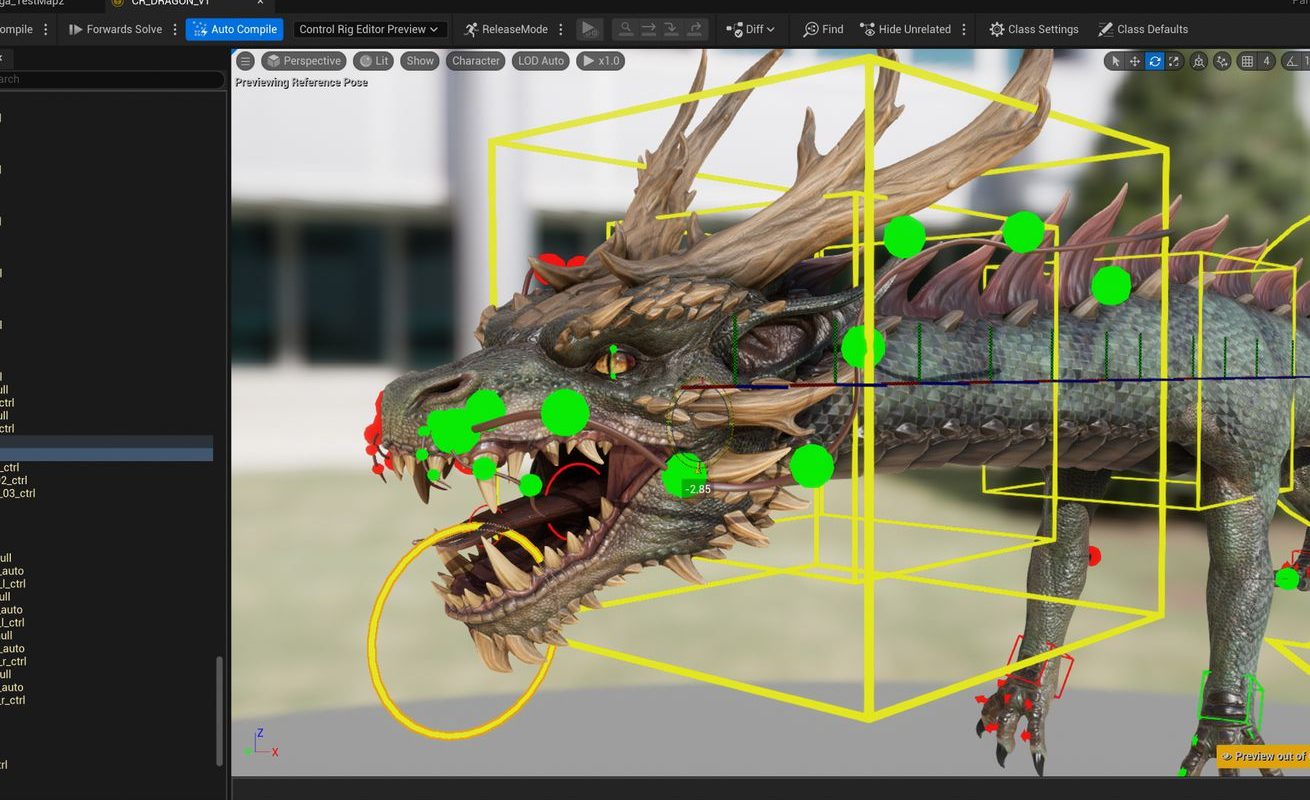Select the highlighted row in hierarchy list
Image resolution: width=1310 pixels, height=800 pixels.
[x=106, y=448]
